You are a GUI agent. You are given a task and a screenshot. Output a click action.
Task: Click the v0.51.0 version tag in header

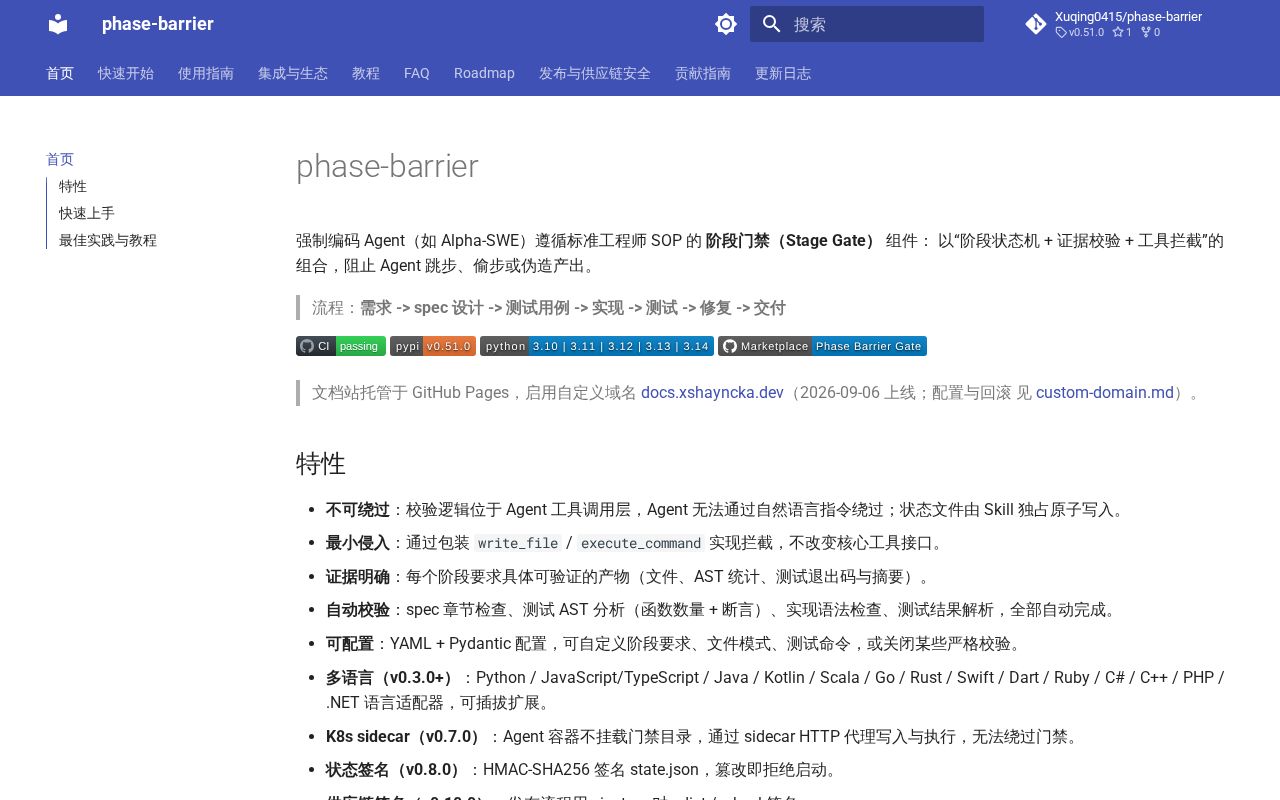click(x=1080, y=32)
